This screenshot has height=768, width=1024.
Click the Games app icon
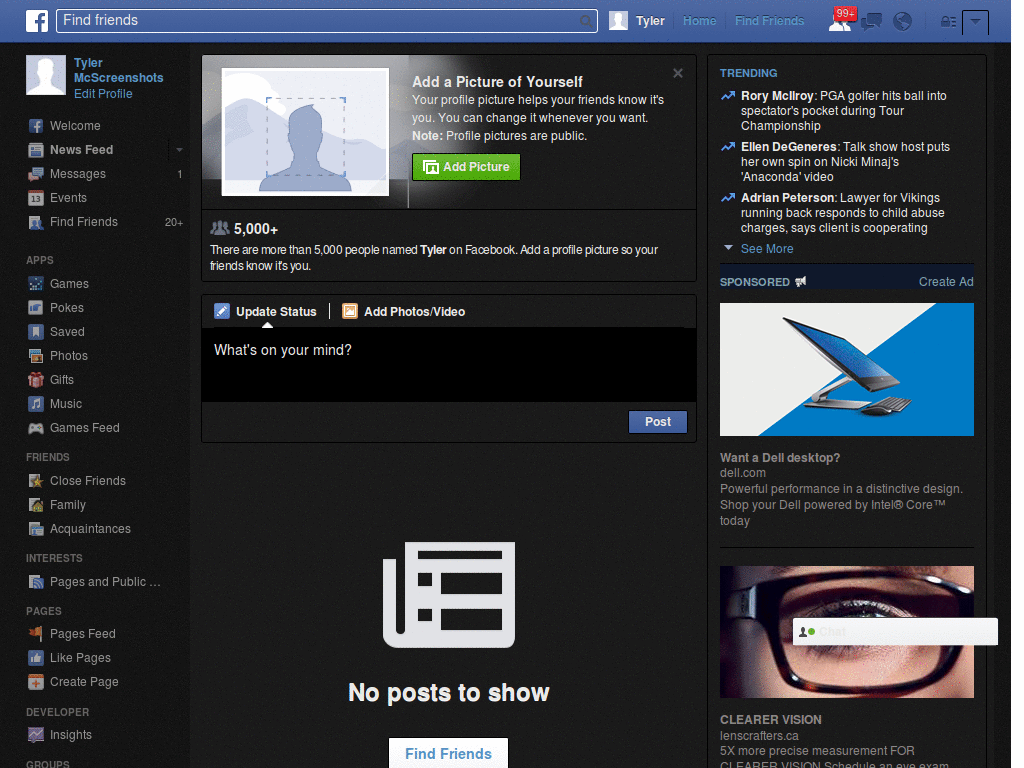[x=36, y=284]
